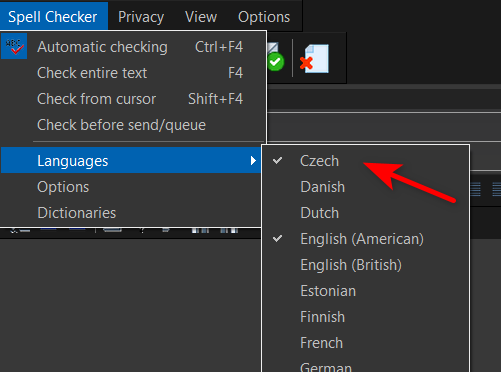Click the document with red X icon
This screenshot has width=501, height=372.
pyautogui.click(x=315, y=59)
